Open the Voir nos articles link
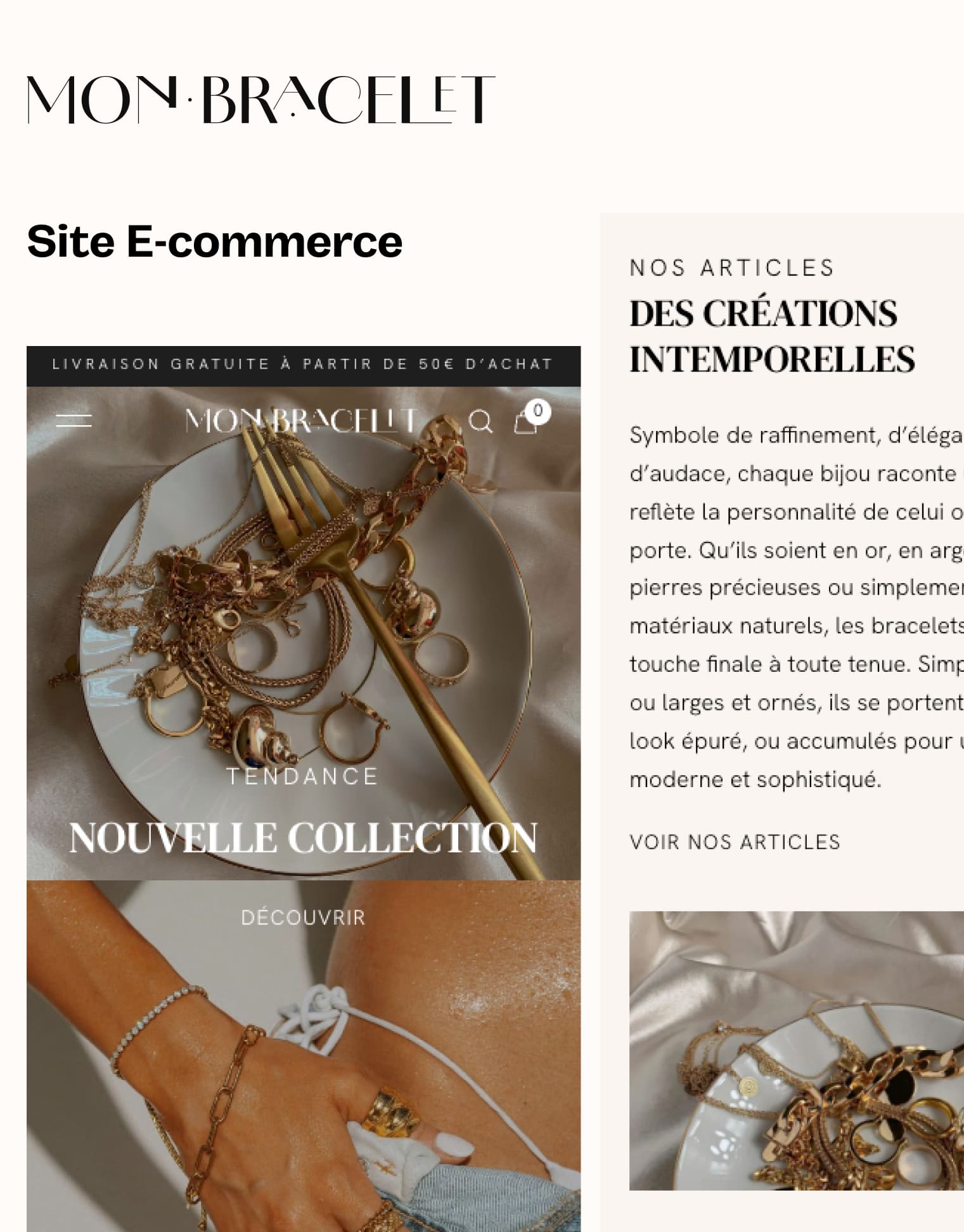964x1232 pixels. (x=735, y=842)
